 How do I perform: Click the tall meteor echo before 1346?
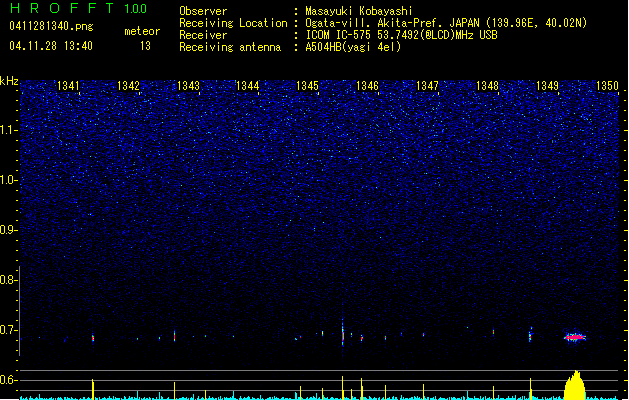343,332
